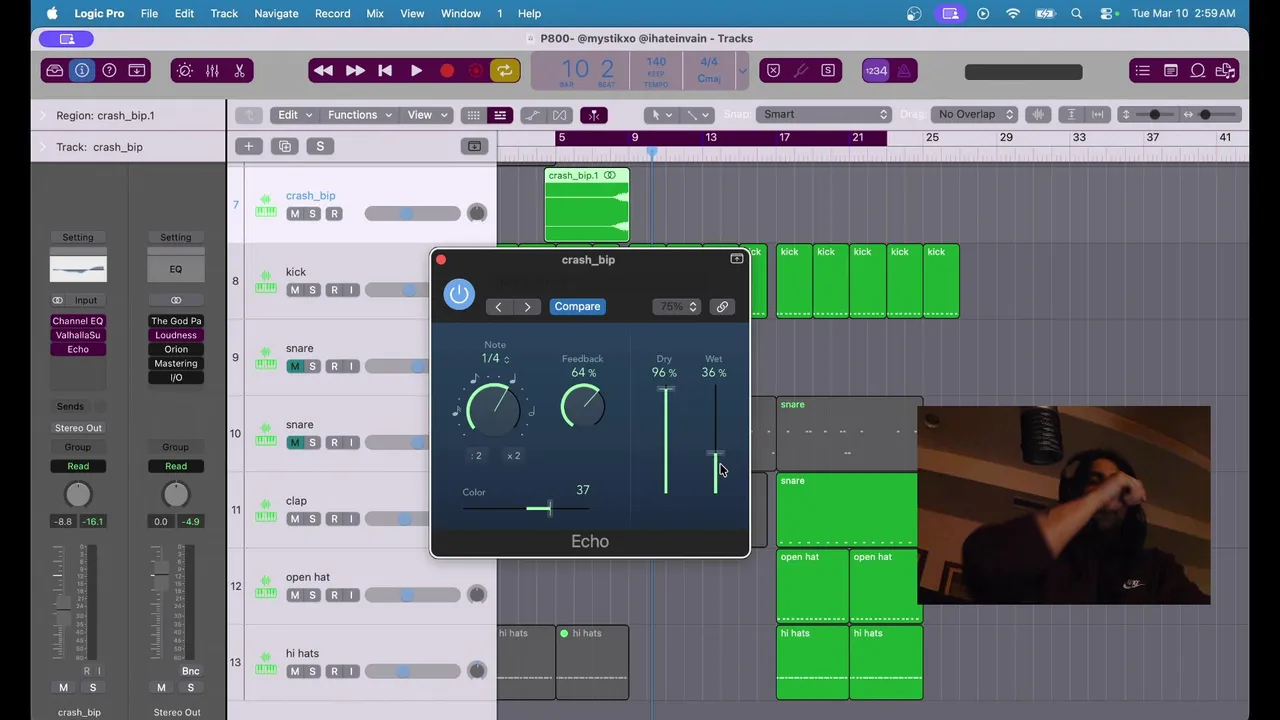Fast forward the playhead
The image size is (1280, 720).
coord(354,71)
